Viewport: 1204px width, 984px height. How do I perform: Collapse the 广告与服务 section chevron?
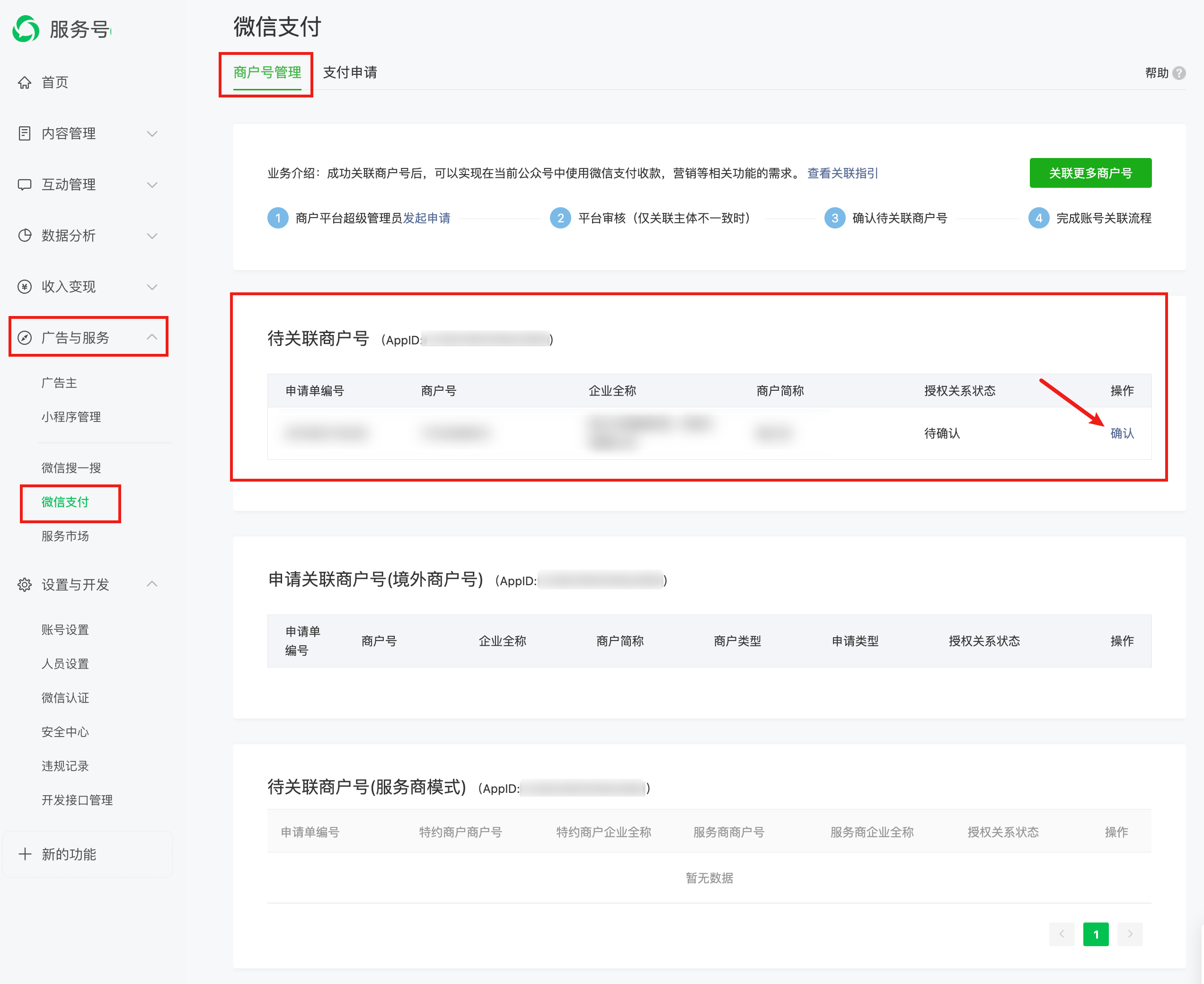[x=152, y=337]
